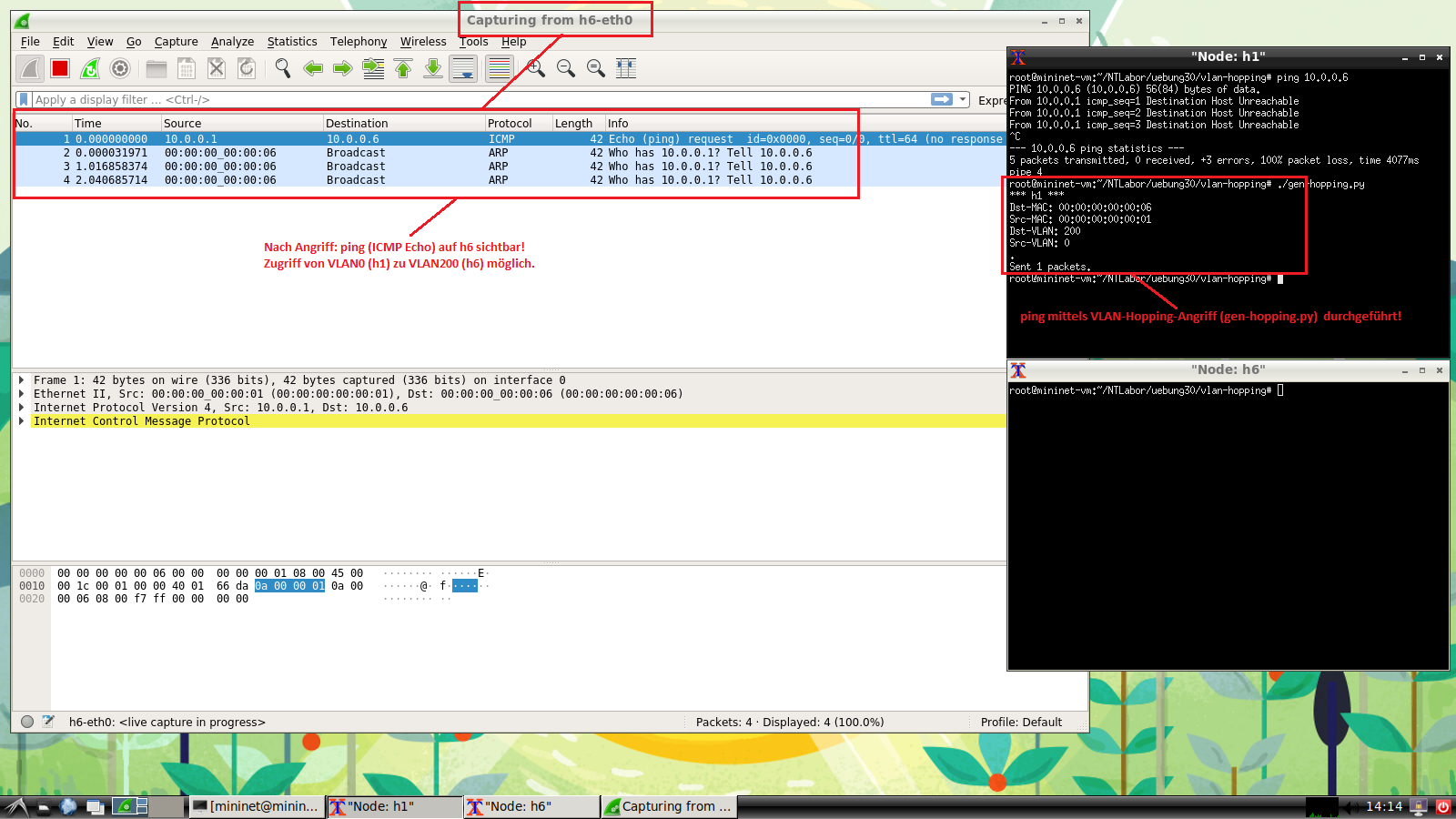Click the Resize columns icon
The image size is (1456, 819).
pos(626,68)
